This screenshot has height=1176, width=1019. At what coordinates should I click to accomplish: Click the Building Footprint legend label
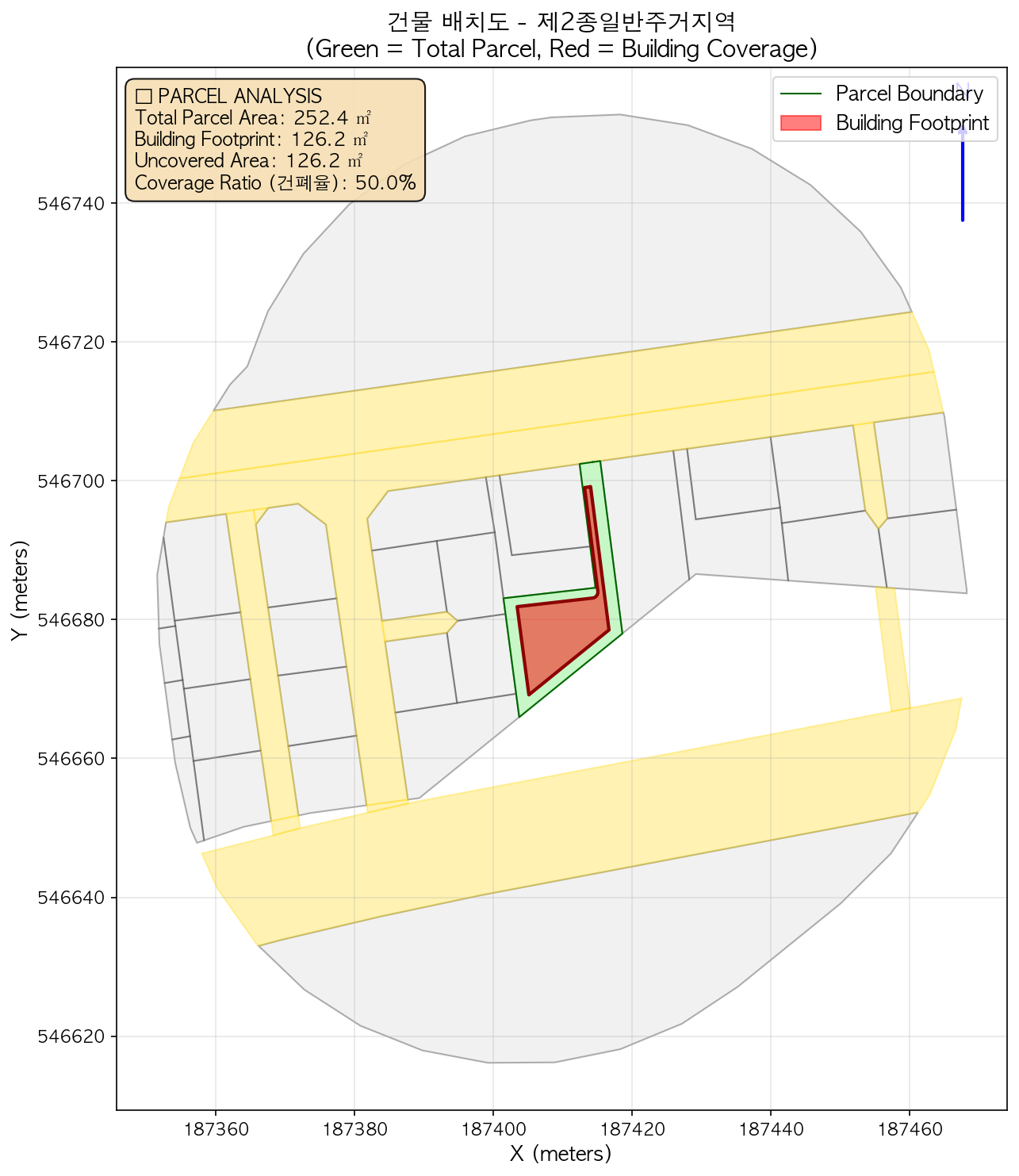[912, 123]
